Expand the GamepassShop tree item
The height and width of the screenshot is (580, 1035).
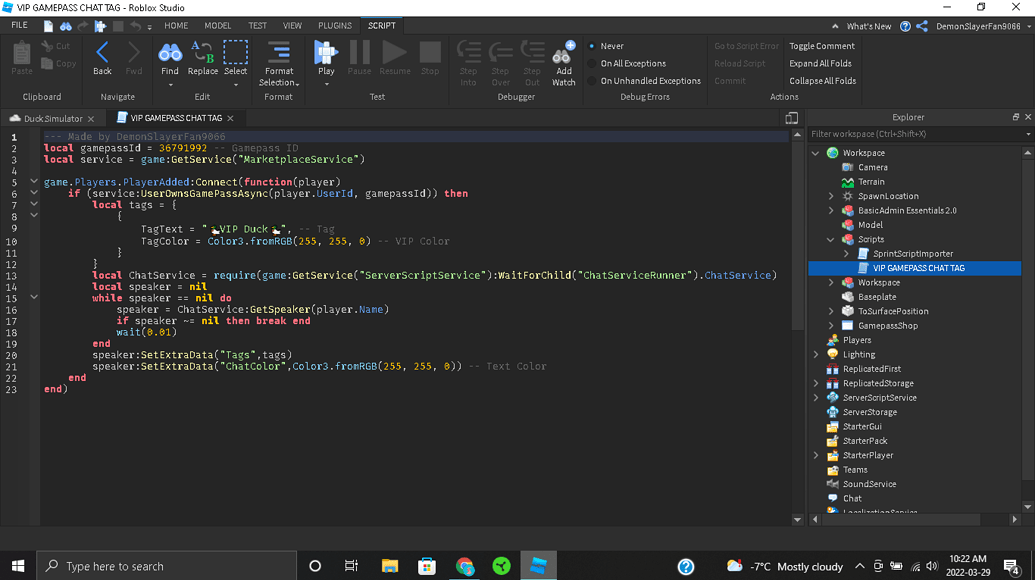point(831,325)
